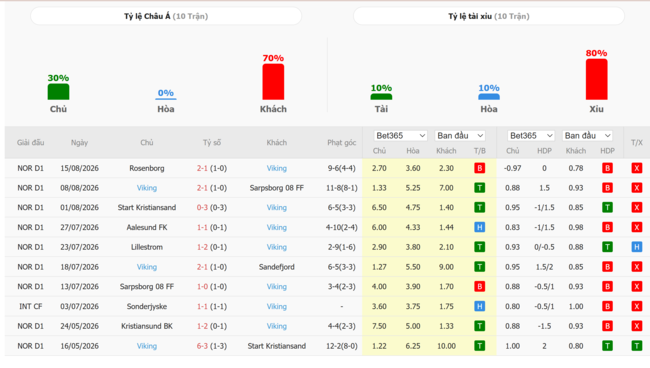The width and height of the screenshot is (650, 368).
Task: Click green T T/B icon in Sandefjord row
Action: click(x=480, y=267)
